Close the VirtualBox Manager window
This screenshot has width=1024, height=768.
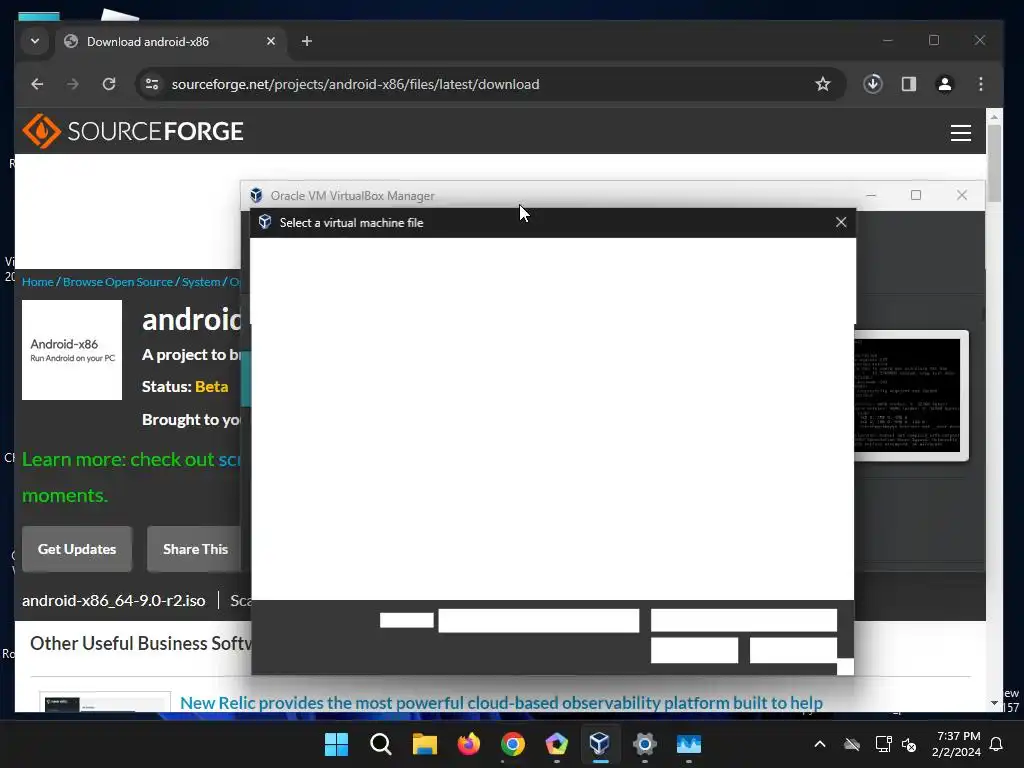point(962,195)
